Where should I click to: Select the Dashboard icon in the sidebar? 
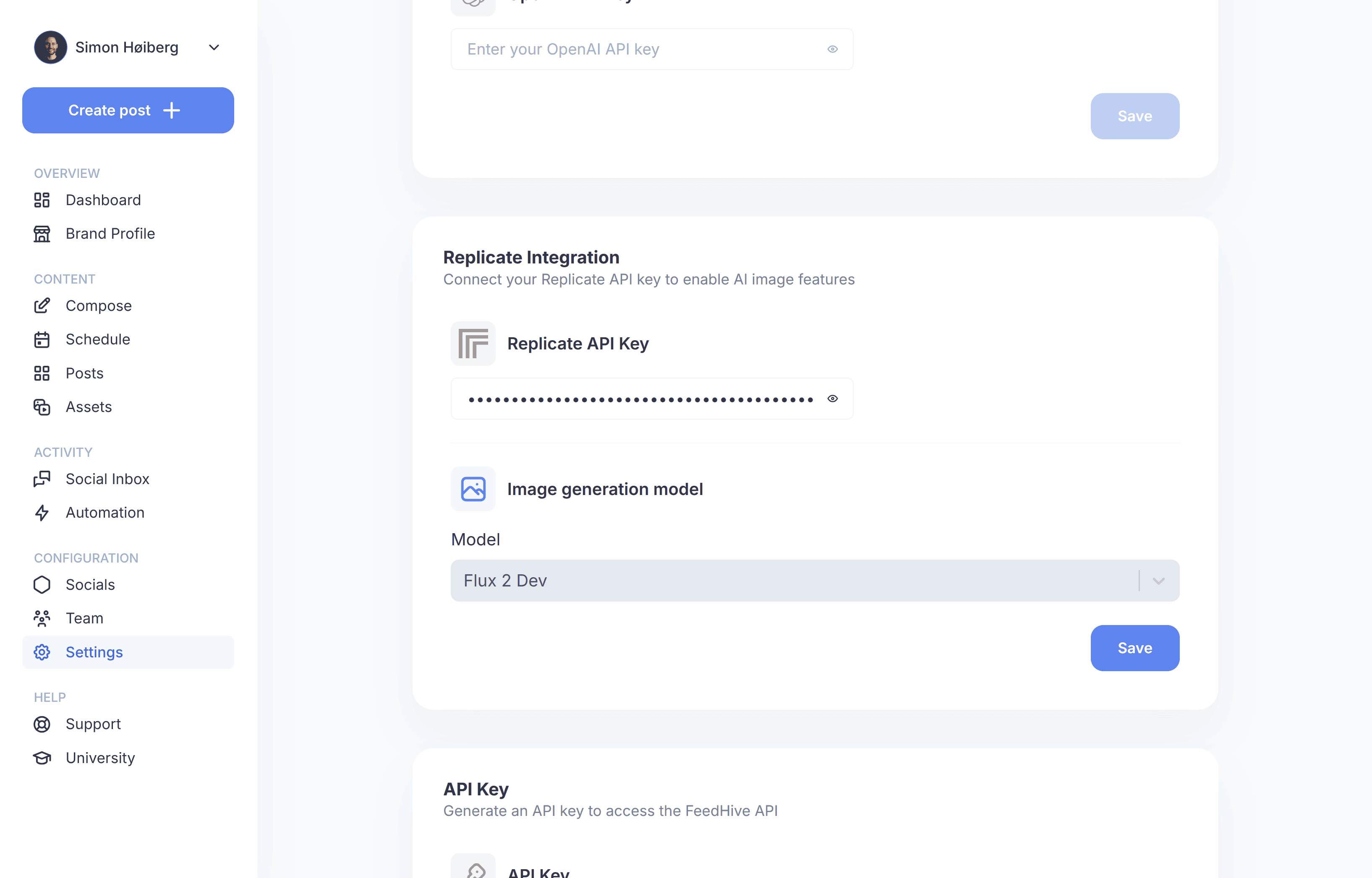[x=42, y=200]
